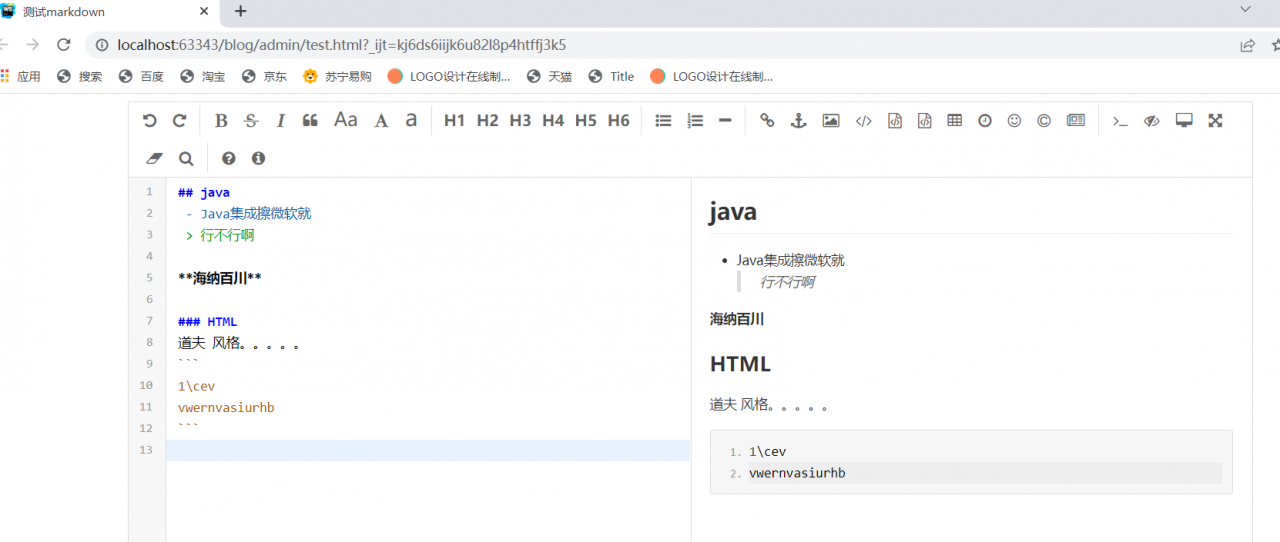1280x542 pixels.
Task: Apply italic formatting with the I icon
Action: 281,121
